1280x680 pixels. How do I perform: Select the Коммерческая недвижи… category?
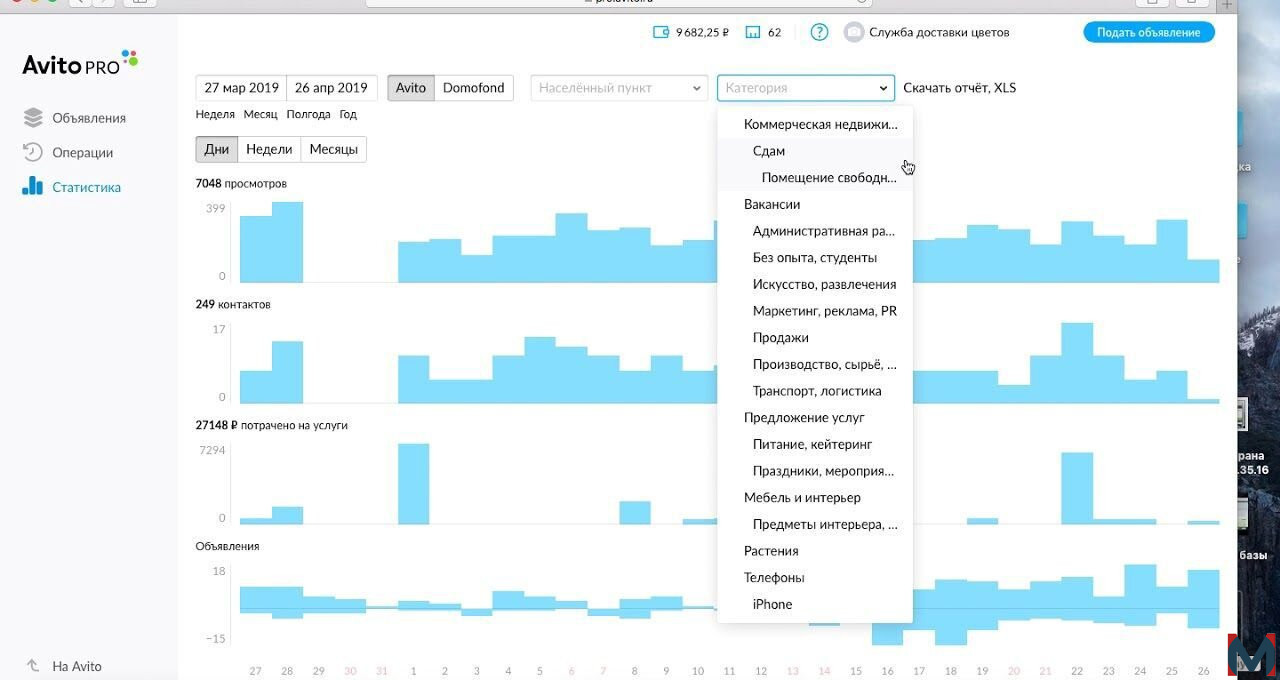815,124
